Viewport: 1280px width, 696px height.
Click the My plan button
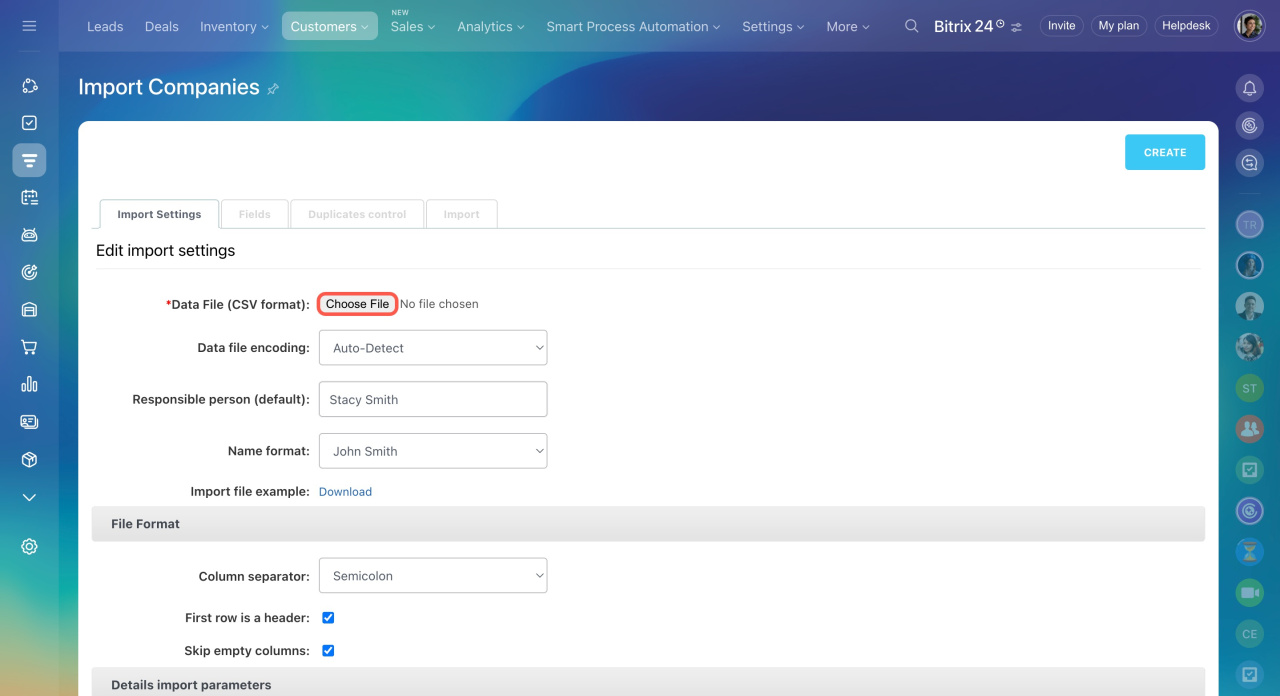[1119, 26]
